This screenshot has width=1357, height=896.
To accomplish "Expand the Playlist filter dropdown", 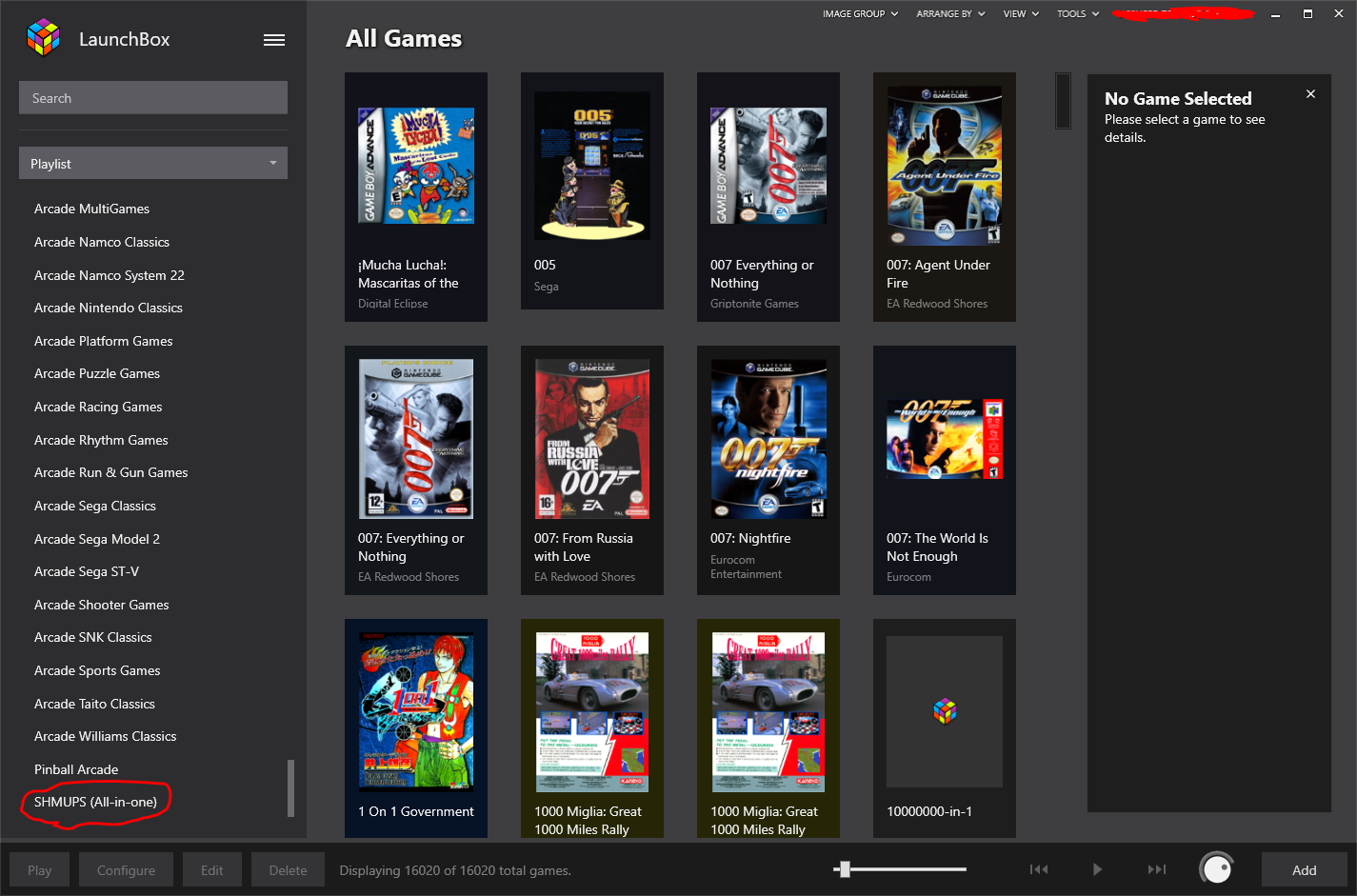I will [153, 164].
